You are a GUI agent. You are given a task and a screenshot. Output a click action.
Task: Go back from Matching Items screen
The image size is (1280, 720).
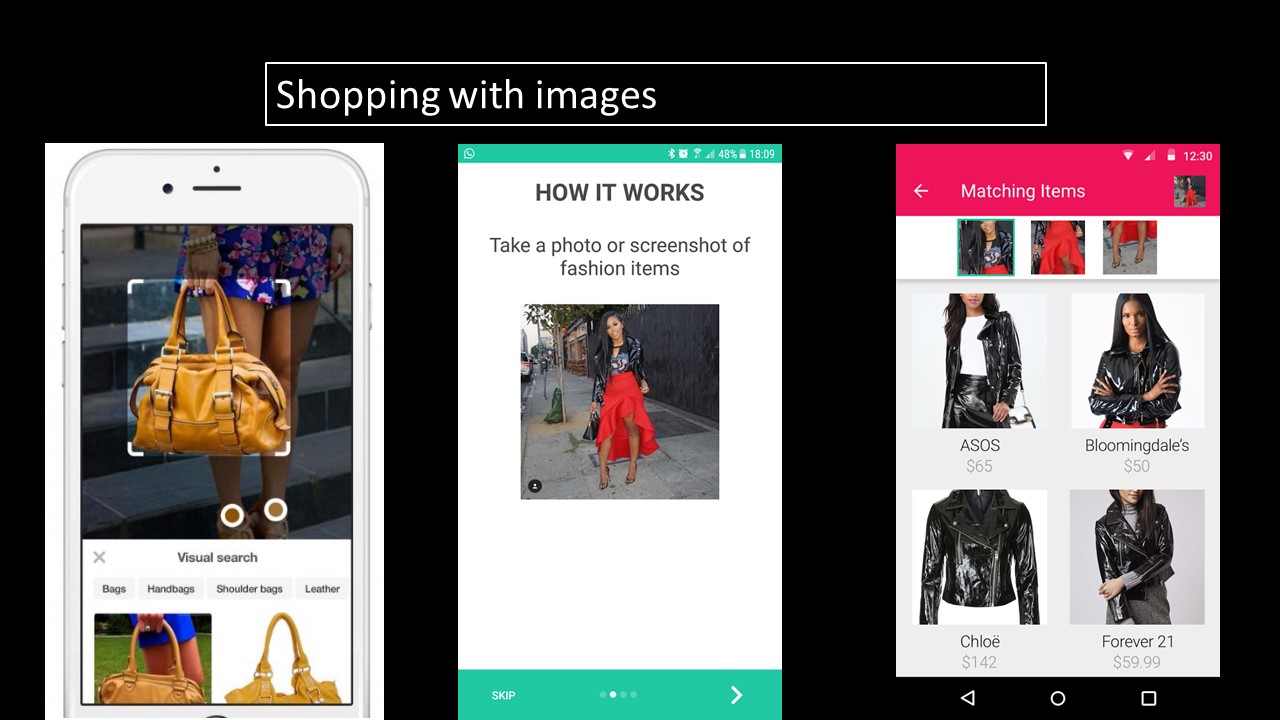(x=921, y=191)
